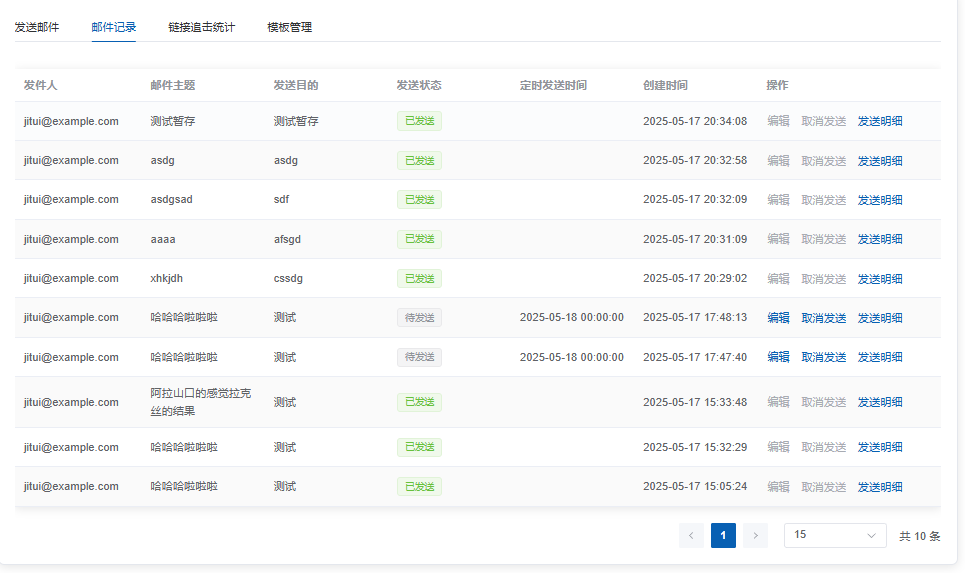Click 已发送 status tag of aaaa email

(419, 239)
